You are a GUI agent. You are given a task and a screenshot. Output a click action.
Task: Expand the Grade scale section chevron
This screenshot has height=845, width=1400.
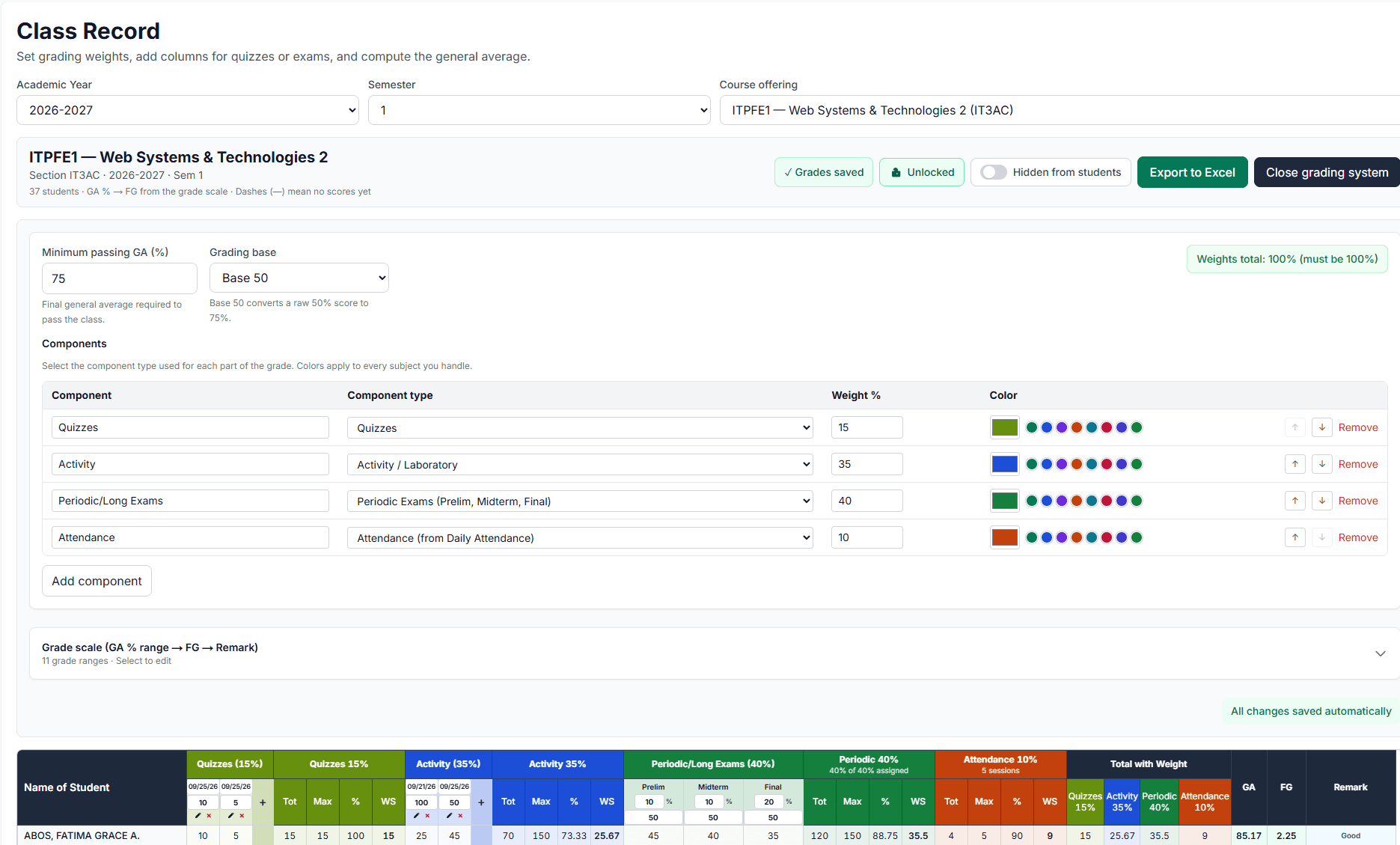(x=1381, y=653)
